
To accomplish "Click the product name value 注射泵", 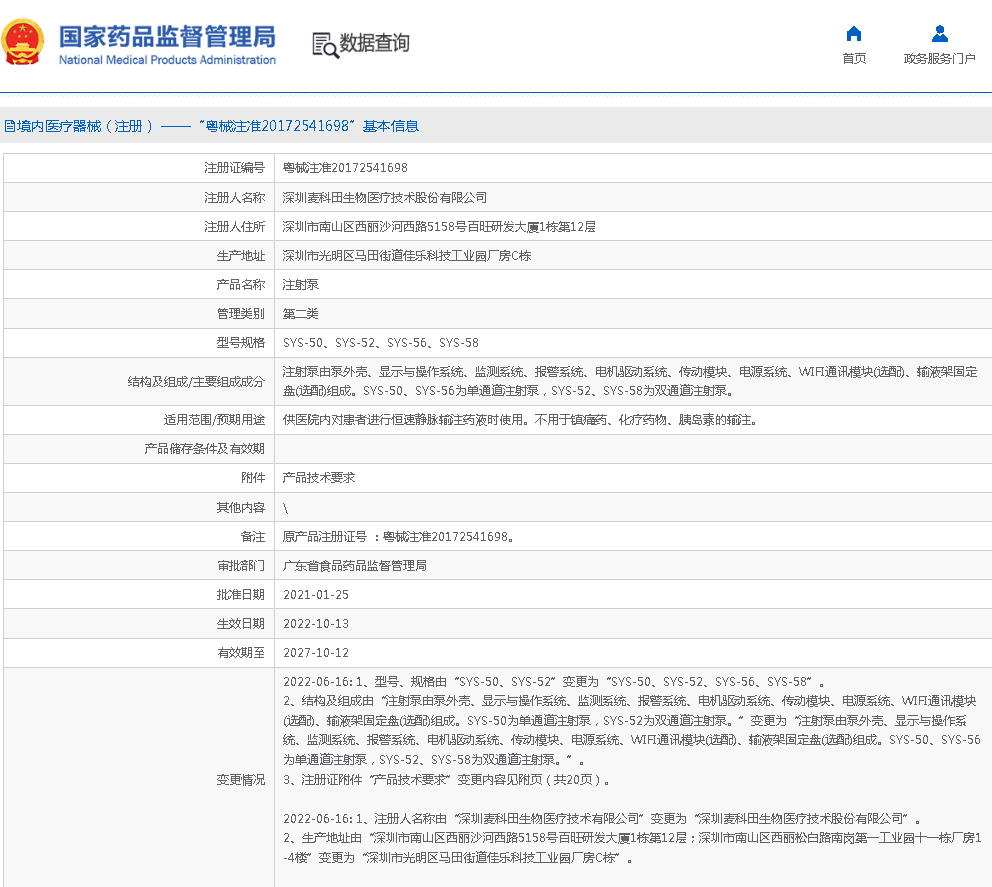I will 301,285.
